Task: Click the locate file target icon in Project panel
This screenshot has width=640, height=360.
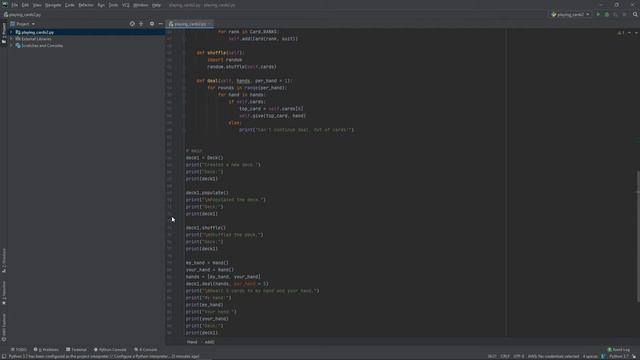Action: [132, 24]
